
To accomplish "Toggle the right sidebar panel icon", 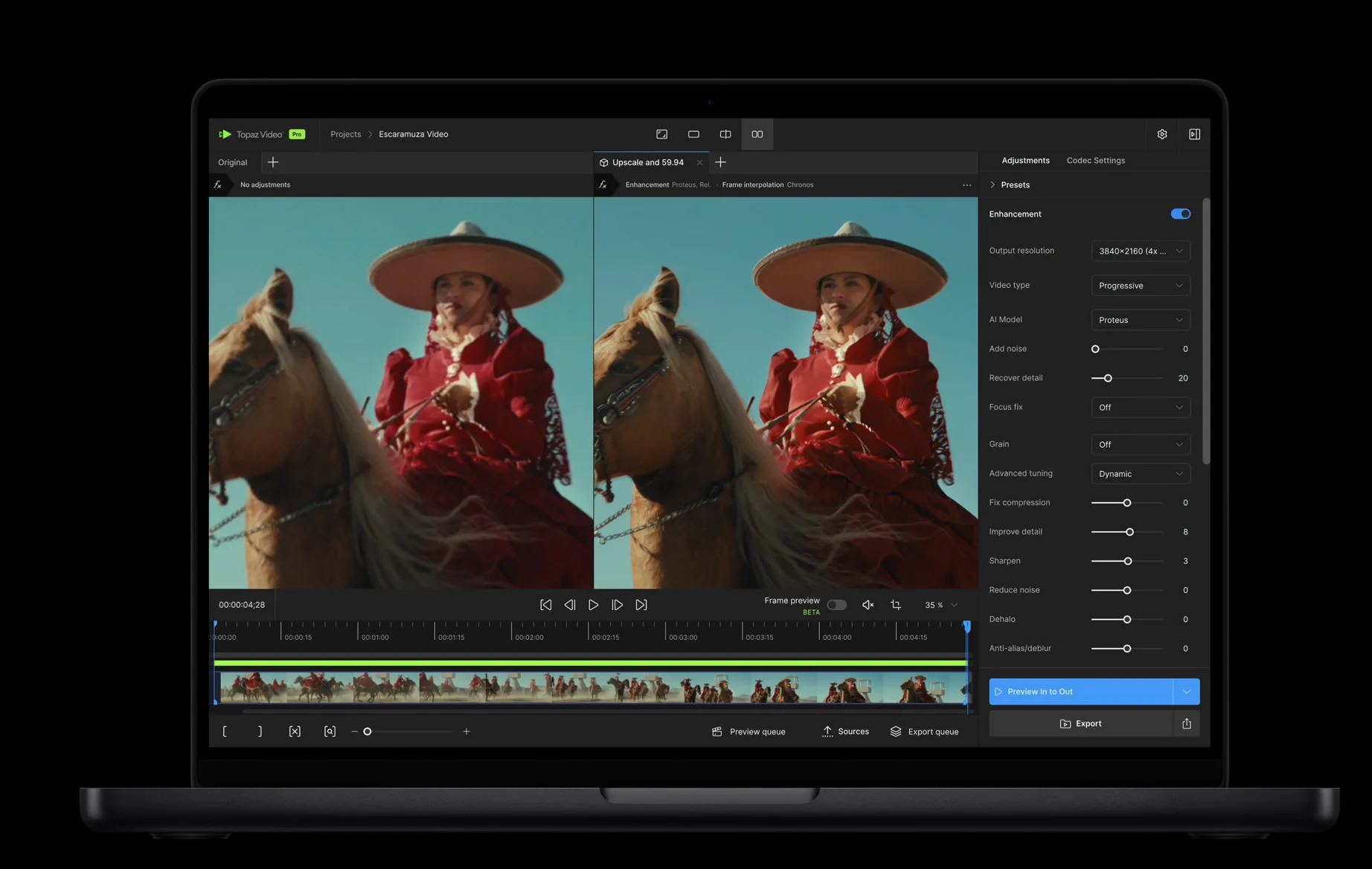I will [x=1194, y=134].
